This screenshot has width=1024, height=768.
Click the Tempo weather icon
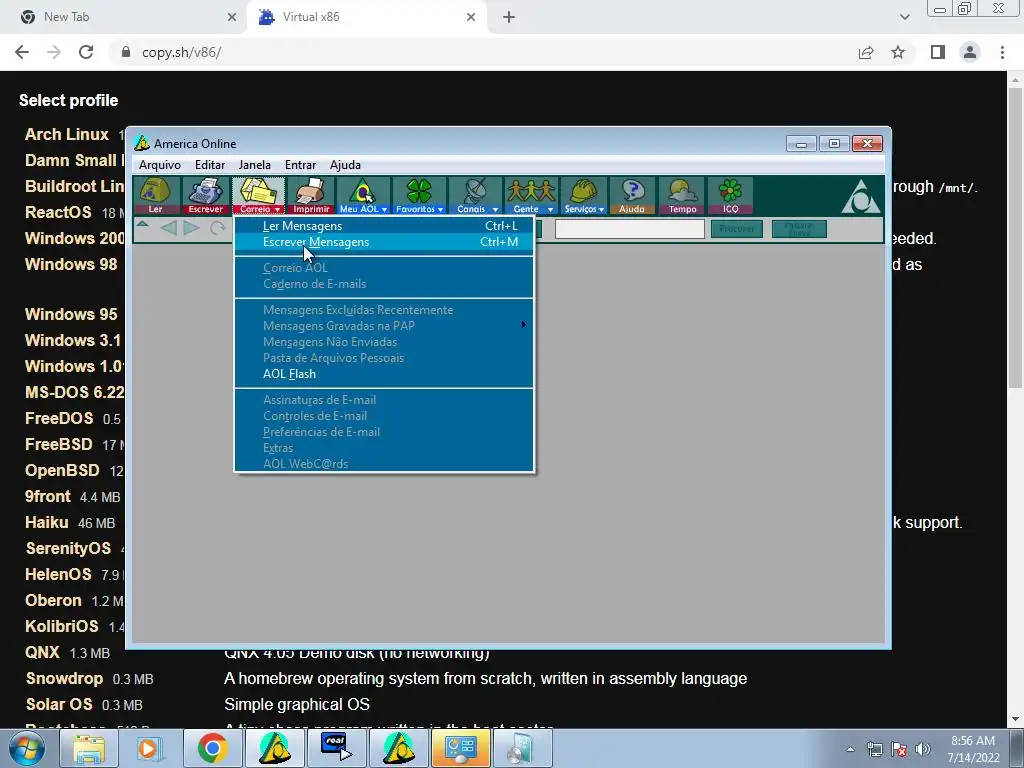[682, 195]
